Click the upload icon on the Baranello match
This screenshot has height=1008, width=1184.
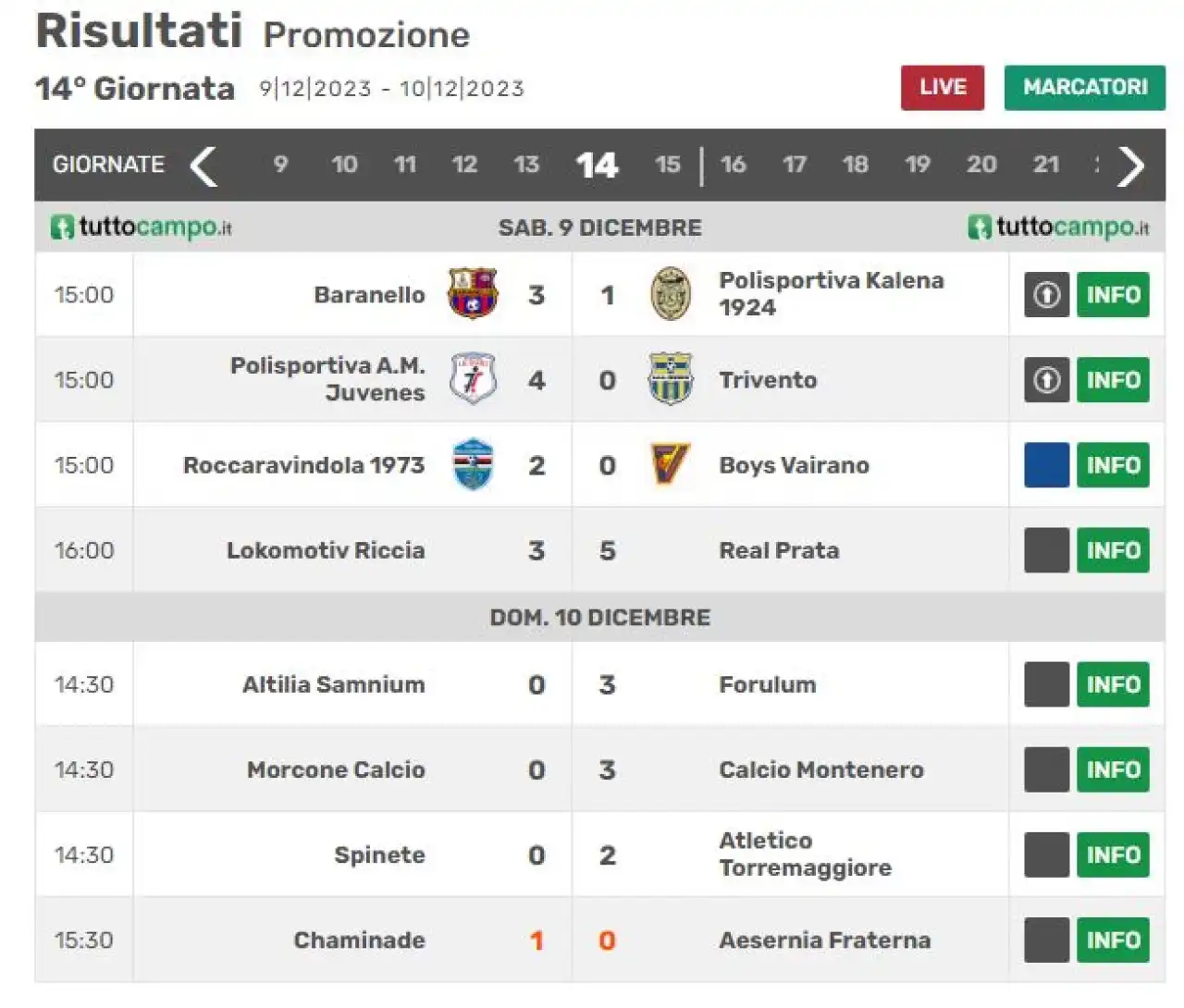pyautogui.click(x=1046, y=295)
